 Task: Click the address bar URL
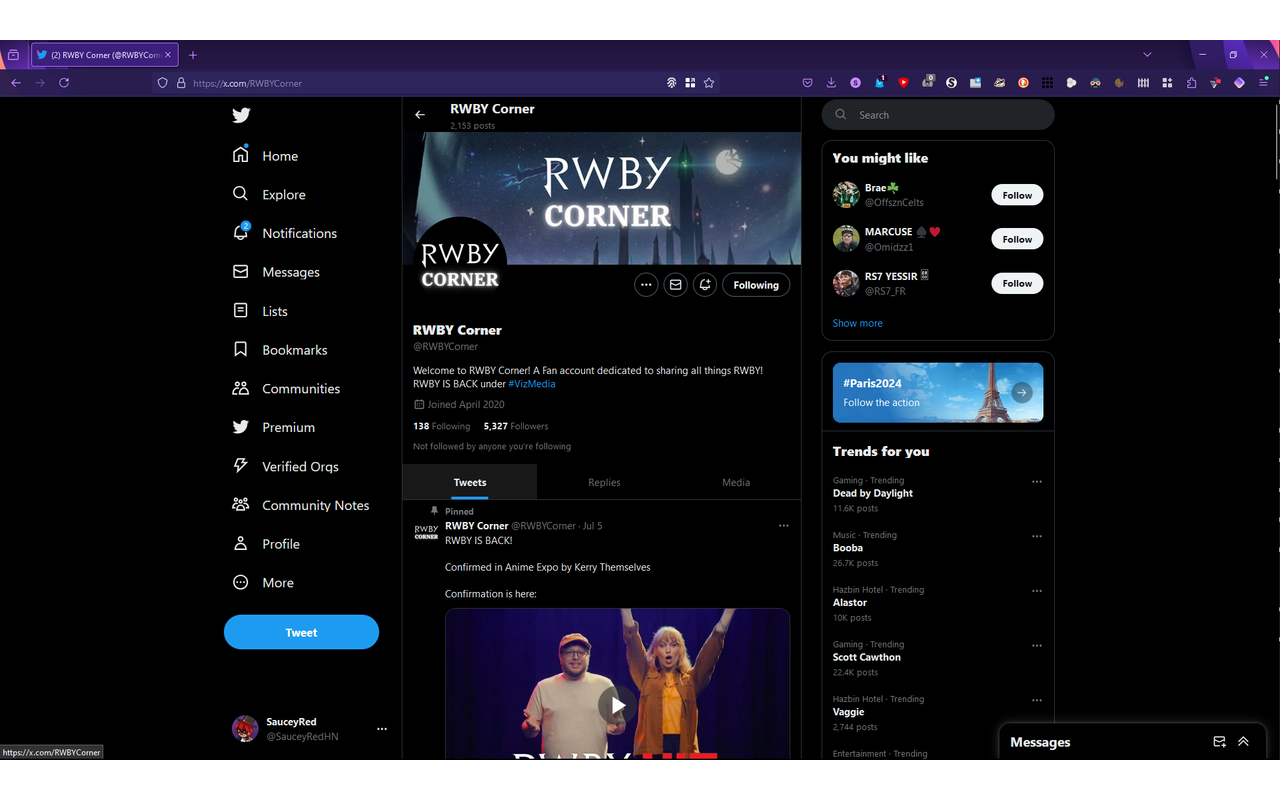[x=248, y=83]
